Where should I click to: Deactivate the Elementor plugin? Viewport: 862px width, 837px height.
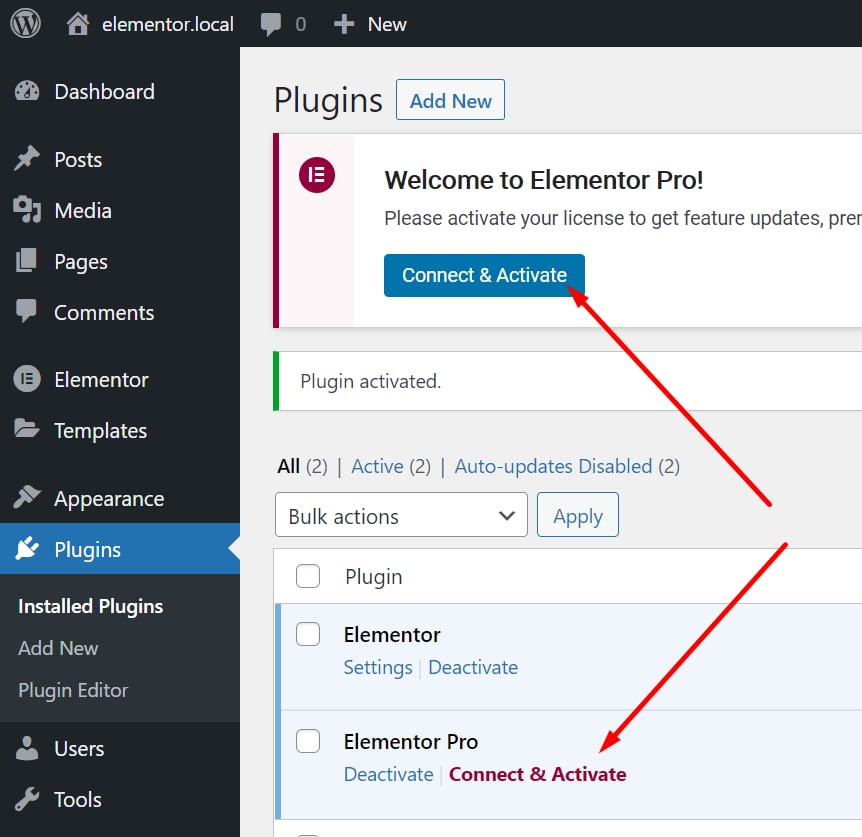pos(473,667)
